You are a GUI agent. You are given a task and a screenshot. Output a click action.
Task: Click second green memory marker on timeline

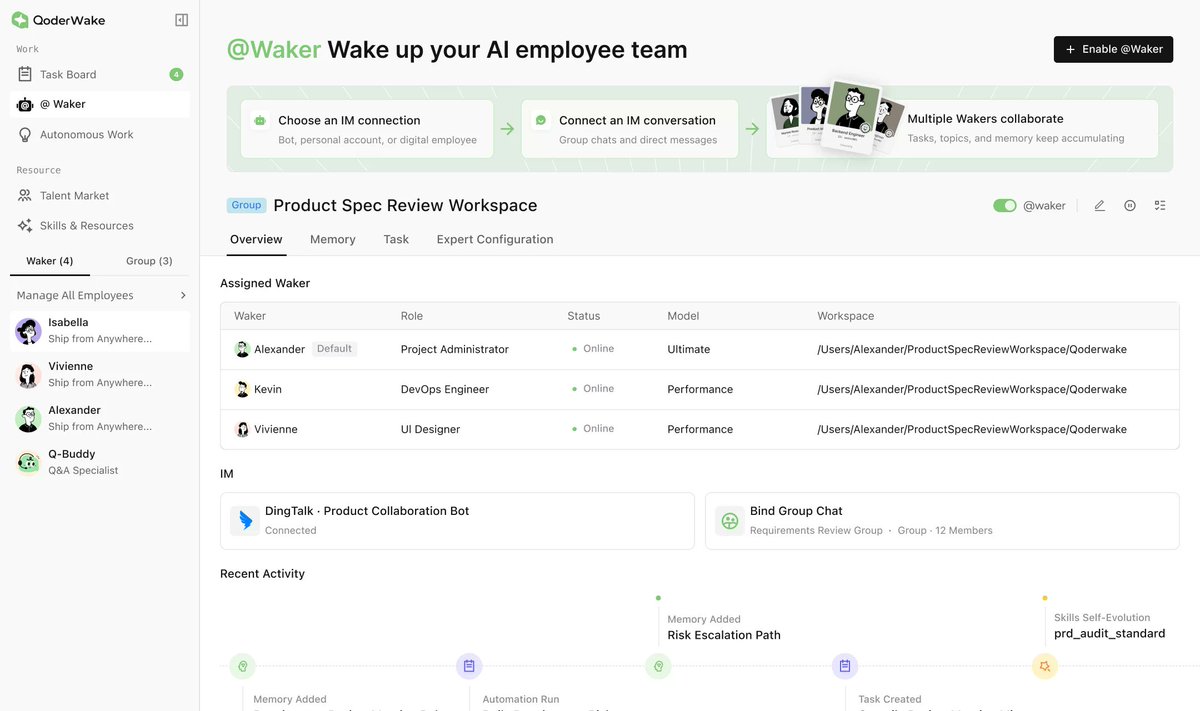(x=658, y=666)
